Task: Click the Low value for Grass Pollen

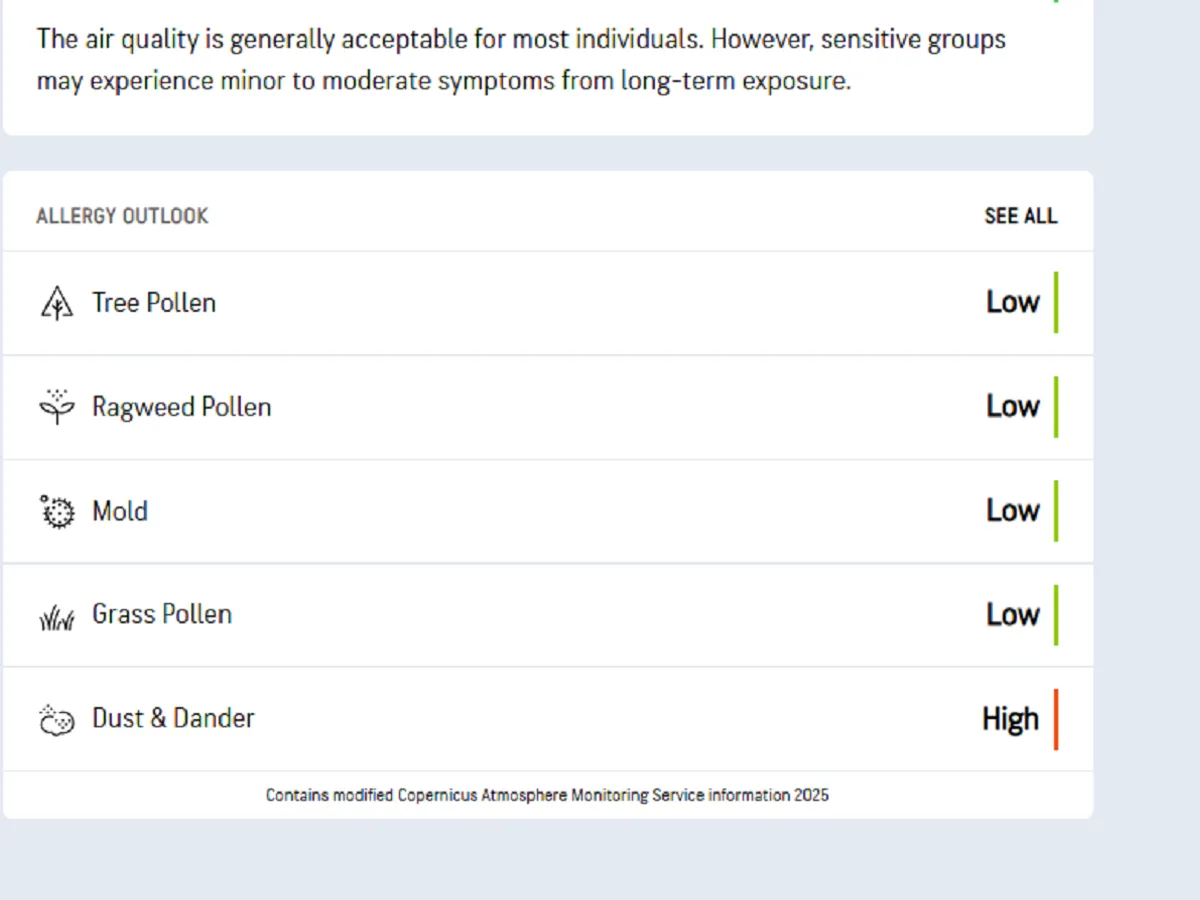Action: pyautogui.click(x=1013, y=614)
